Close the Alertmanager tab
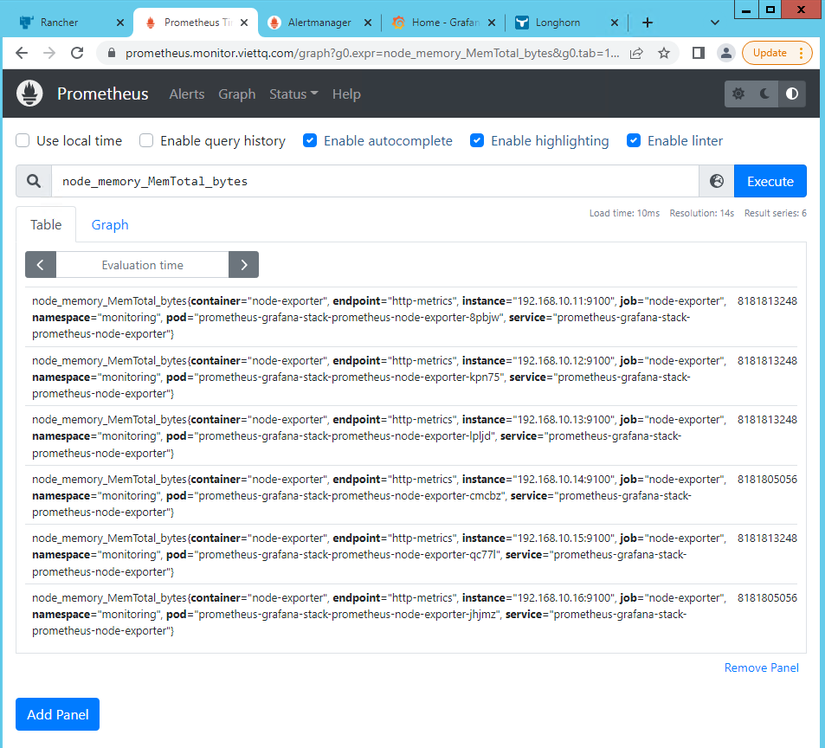Image resolution: width=825 pixels, height=748 pixels. pyautogui.click(x=368, y=23)
